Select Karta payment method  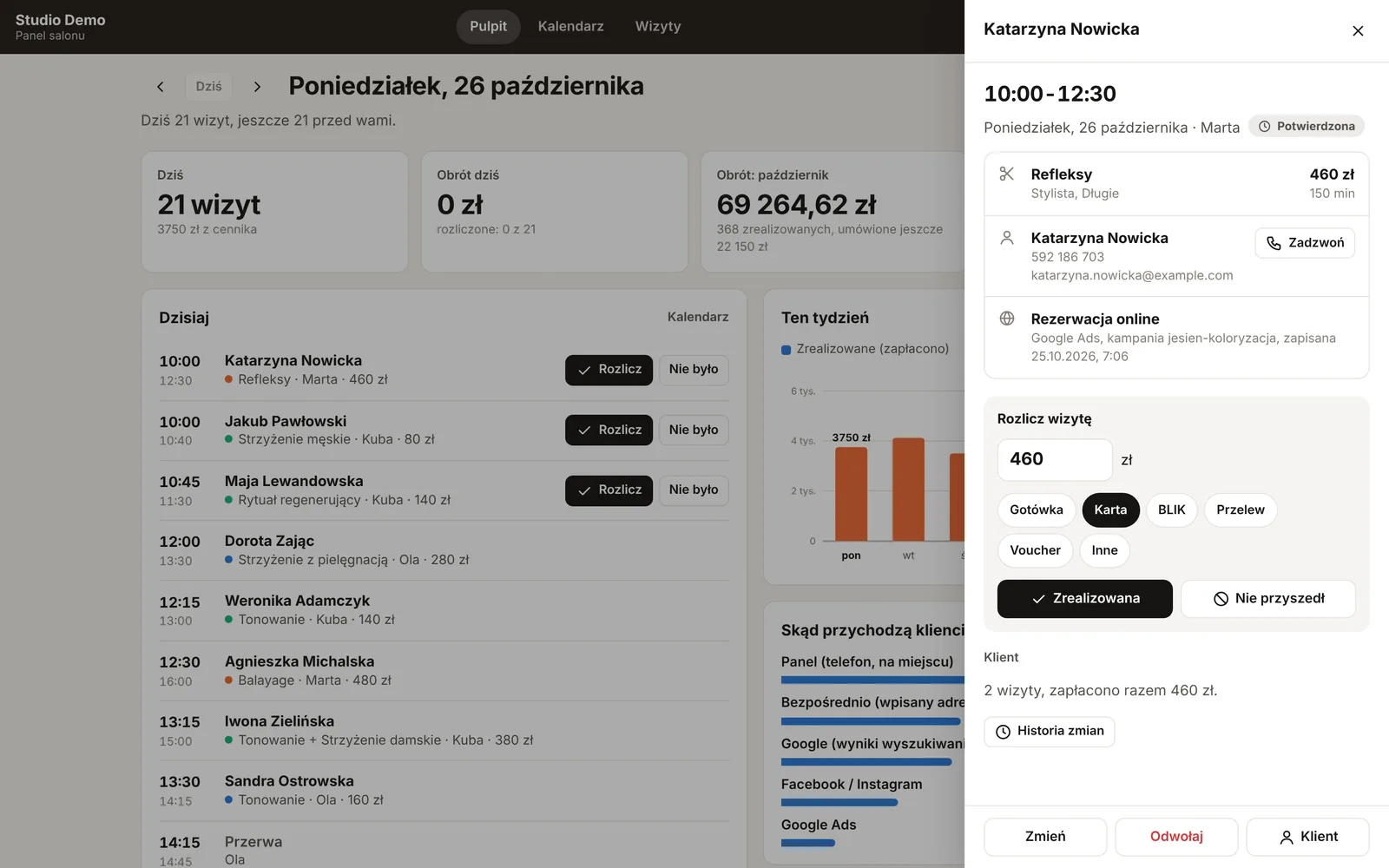coord(1110,510)
